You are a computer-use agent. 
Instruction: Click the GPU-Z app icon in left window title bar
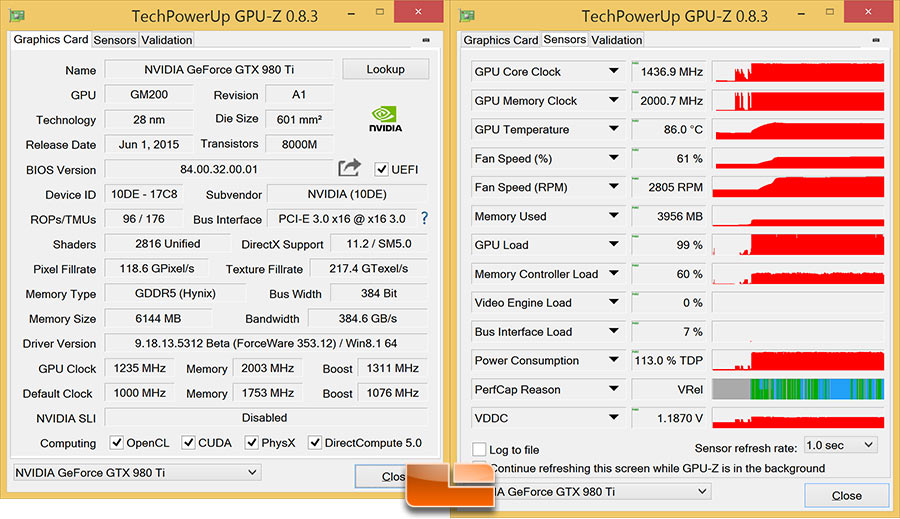[x=17, y=16]
